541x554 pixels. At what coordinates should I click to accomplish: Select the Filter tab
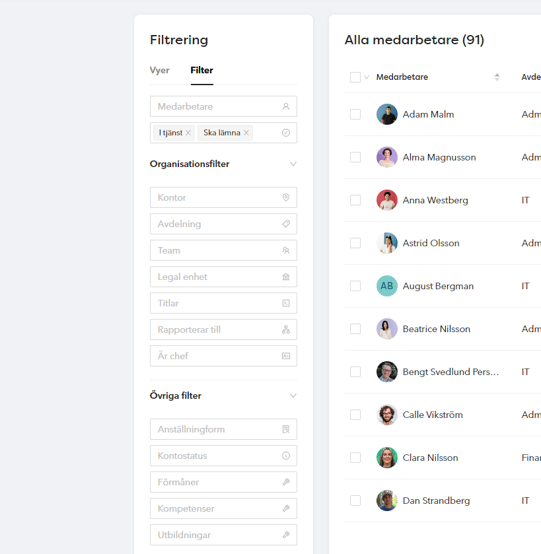click(x=202, y=70)
